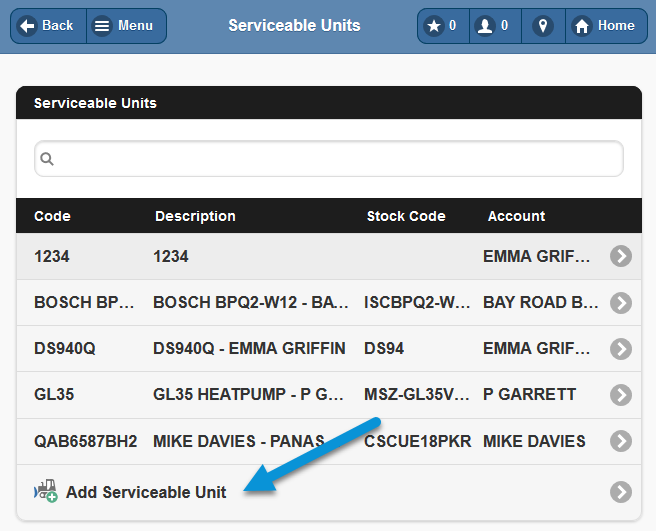
Task: Select the GL35 HEATPUMP unit row
Action: pyautogui.click(x=328, y=395)
